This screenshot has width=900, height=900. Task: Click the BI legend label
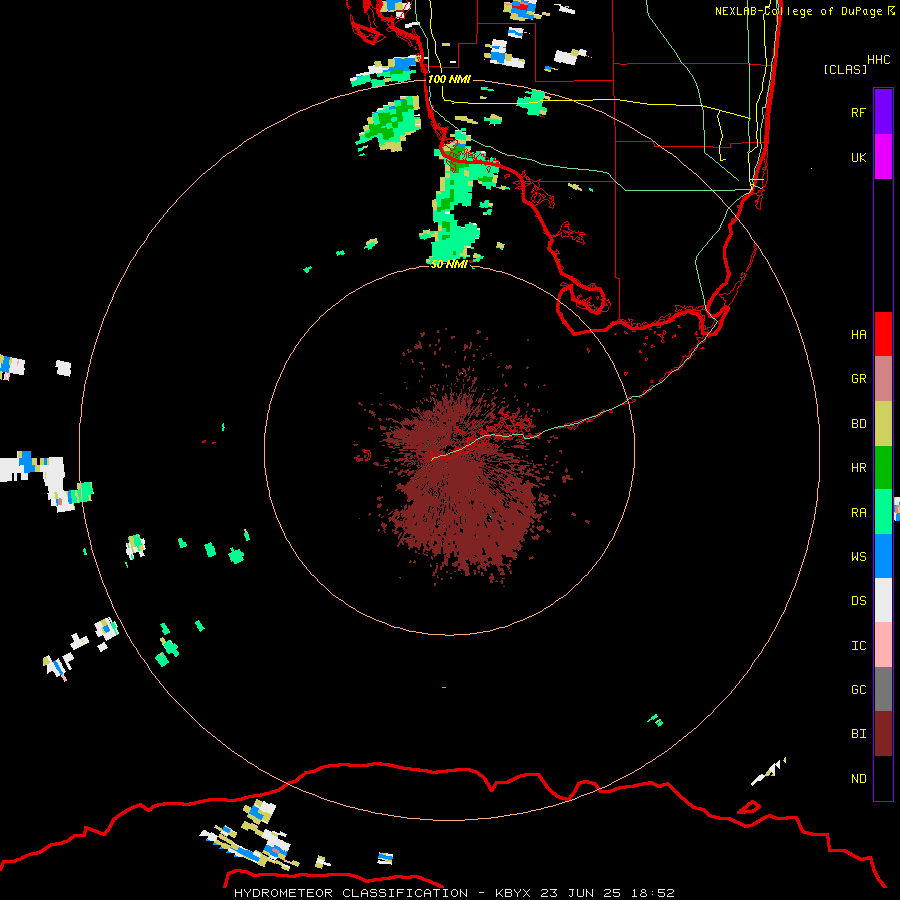coord(858,734)
